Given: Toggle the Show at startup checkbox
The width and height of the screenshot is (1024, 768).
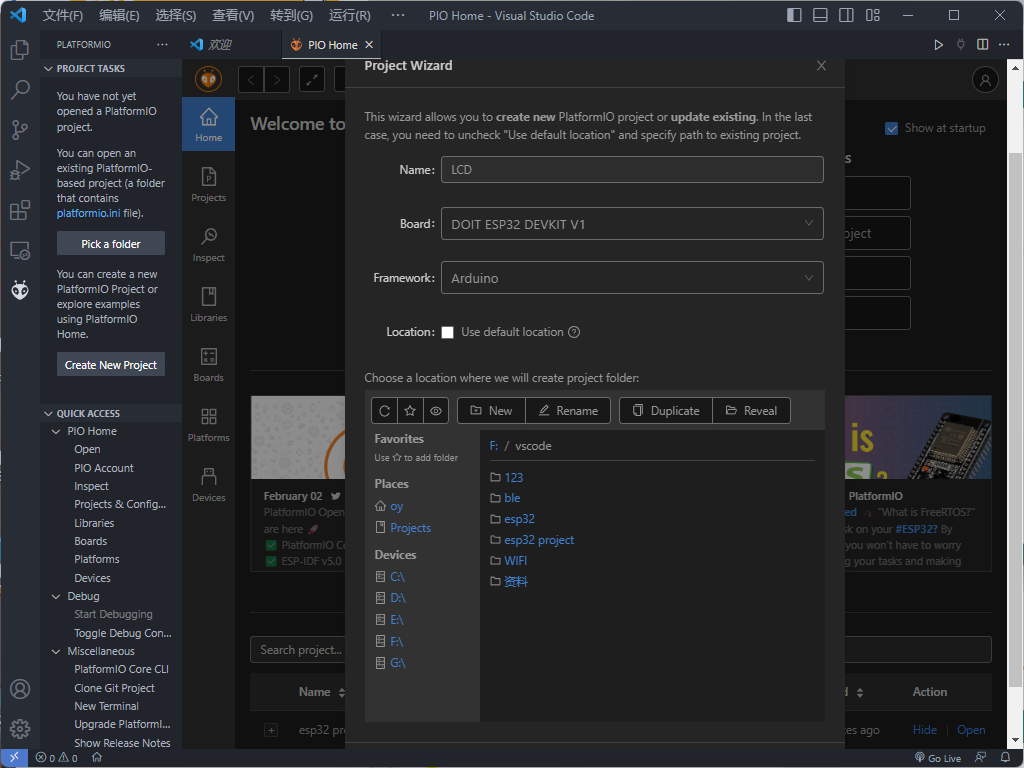Looking at the screenshot, I should (891, 129).
